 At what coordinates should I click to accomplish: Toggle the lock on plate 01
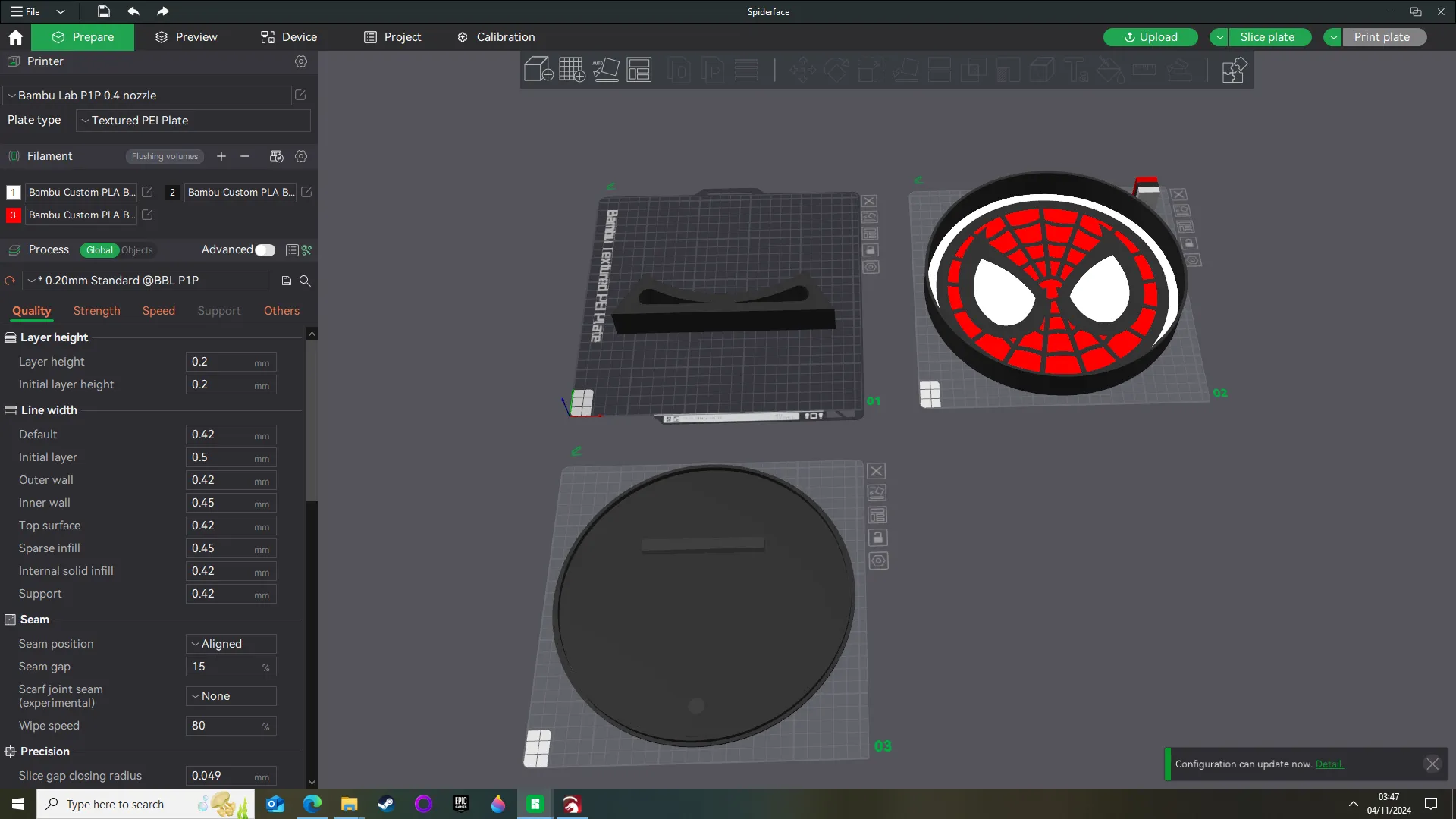pyautogui.click(x=871, y=250)
